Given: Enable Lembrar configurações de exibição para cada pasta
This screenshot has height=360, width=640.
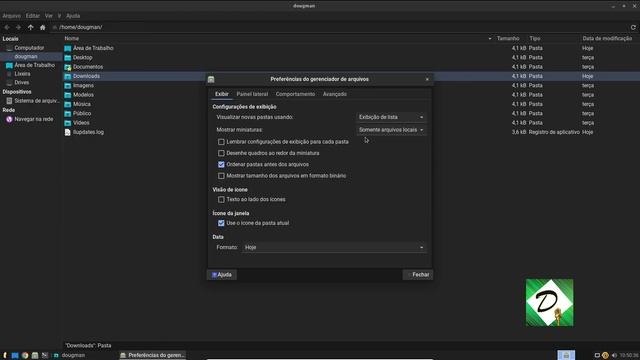Looking at the screenshot, I should 221,142.
